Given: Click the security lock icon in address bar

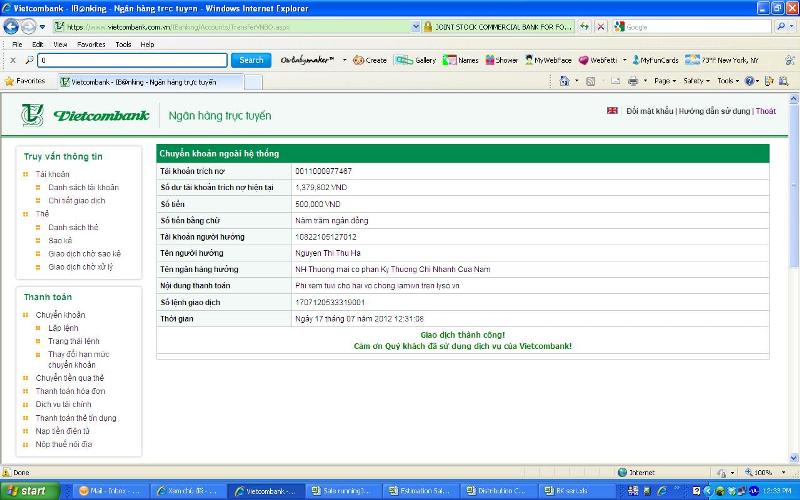Looking at the screenshot, I should 428,27.
